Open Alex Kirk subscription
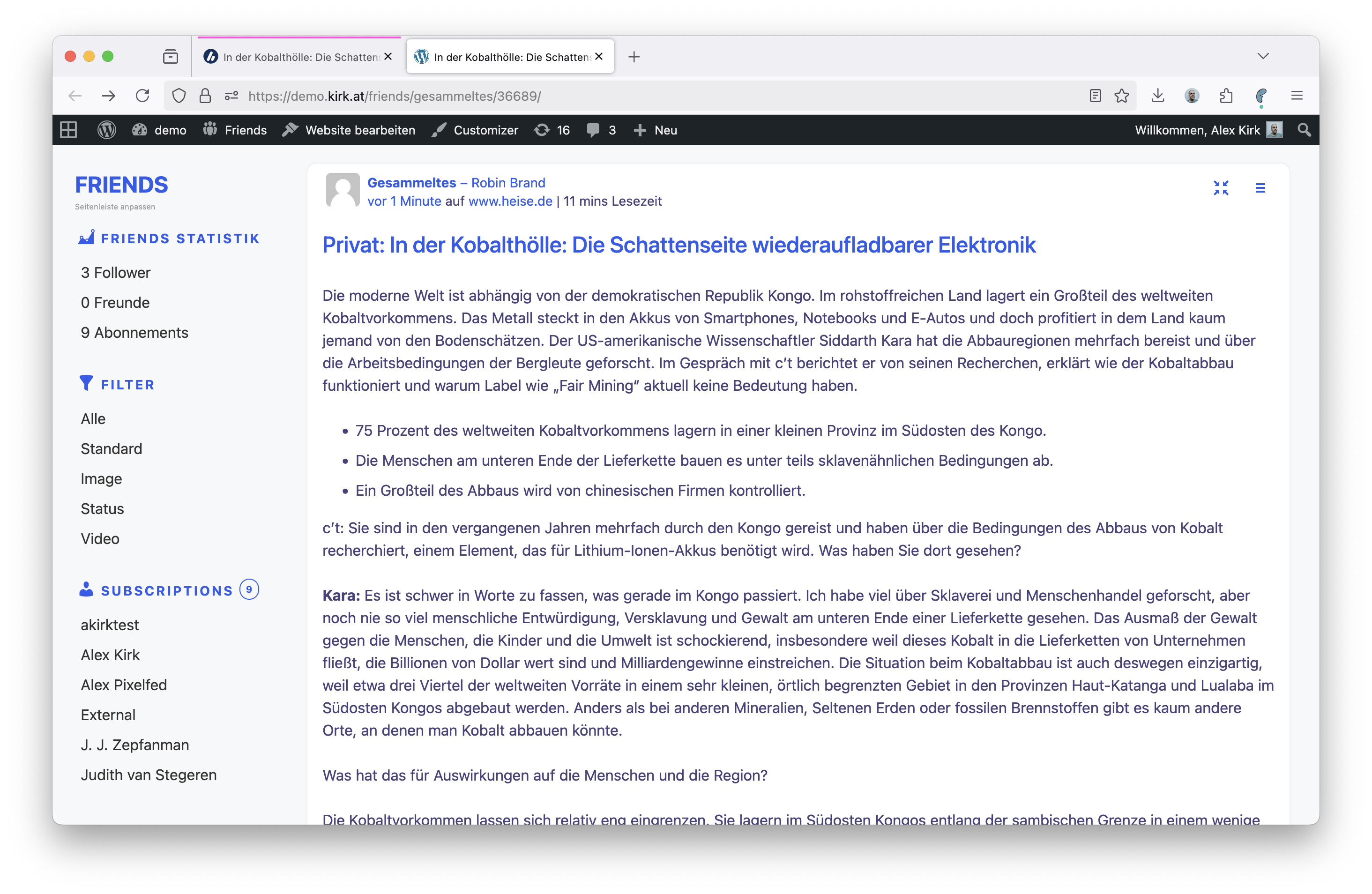 pyautogui.click(x=110, y=655)
